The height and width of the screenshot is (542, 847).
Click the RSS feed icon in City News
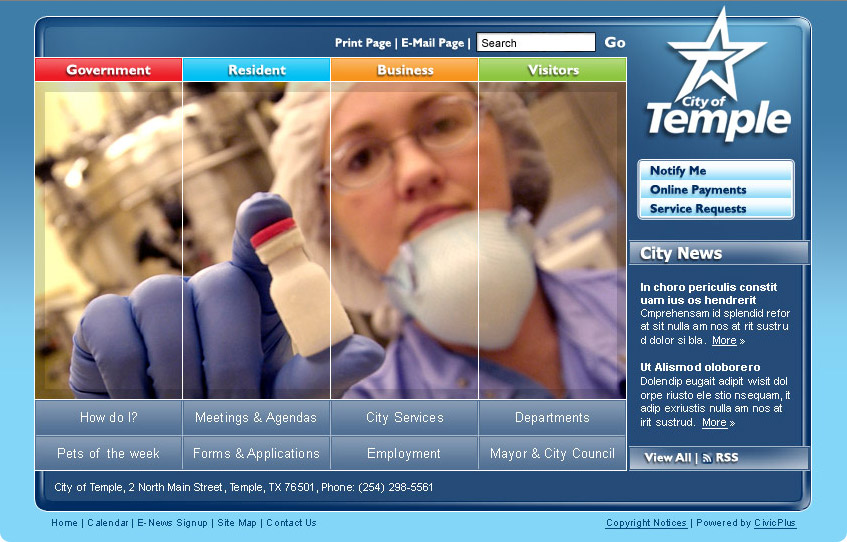tap(707, 458)
